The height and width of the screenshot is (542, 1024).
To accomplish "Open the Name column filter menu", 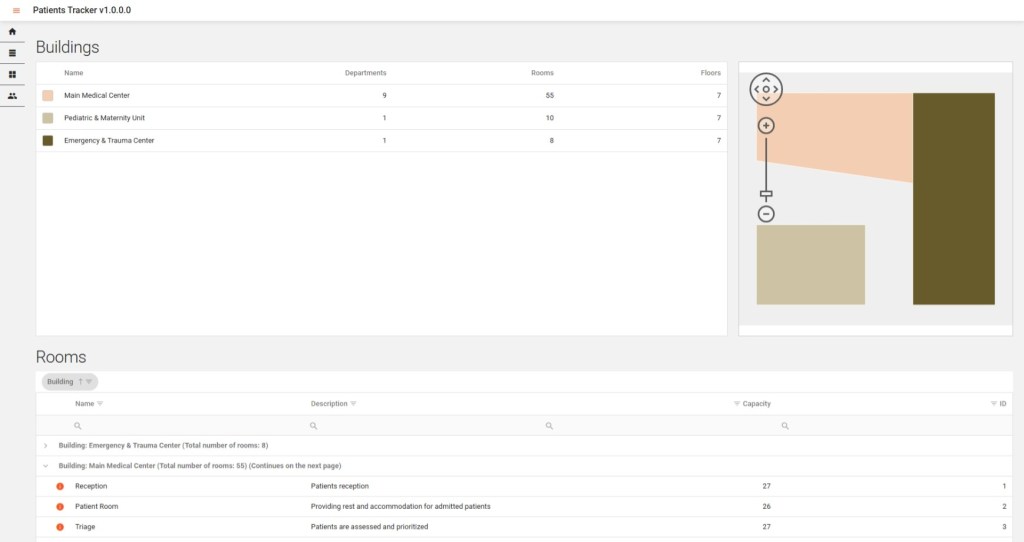I will click(x=100, y=404).
